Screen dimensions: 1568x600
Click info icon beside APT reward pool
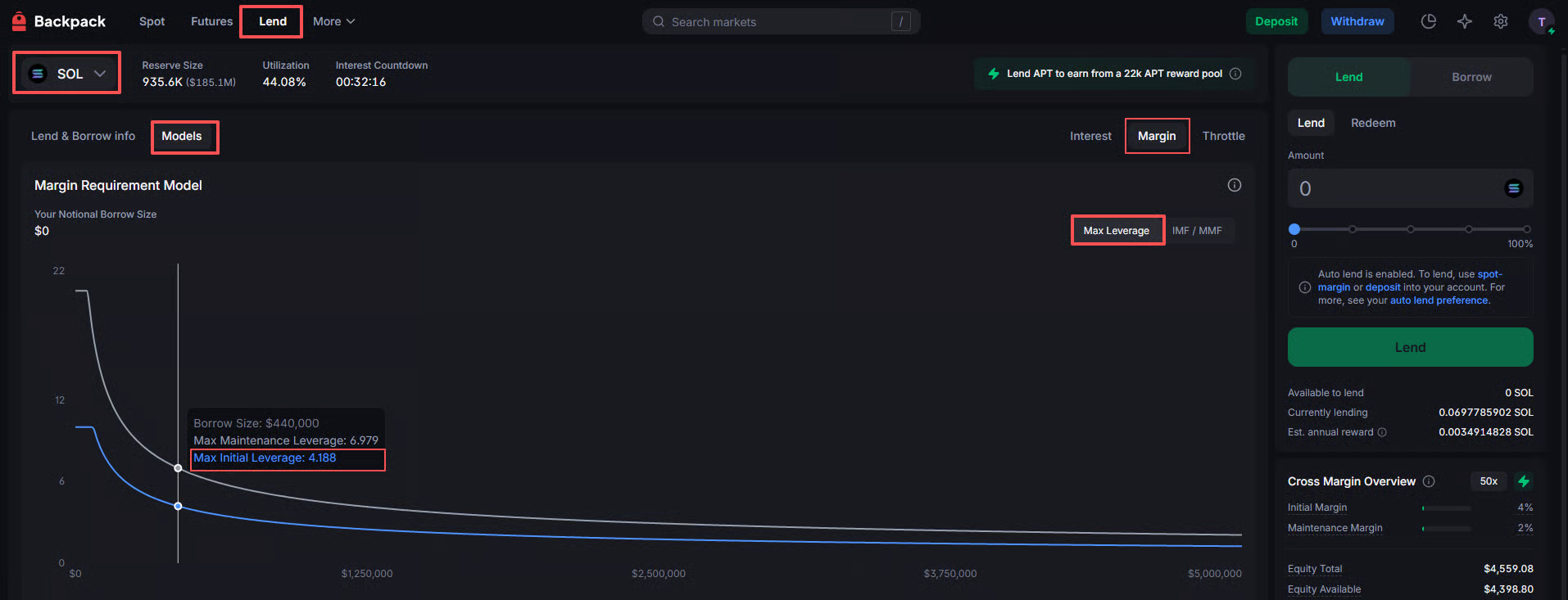coord(1235,74)
